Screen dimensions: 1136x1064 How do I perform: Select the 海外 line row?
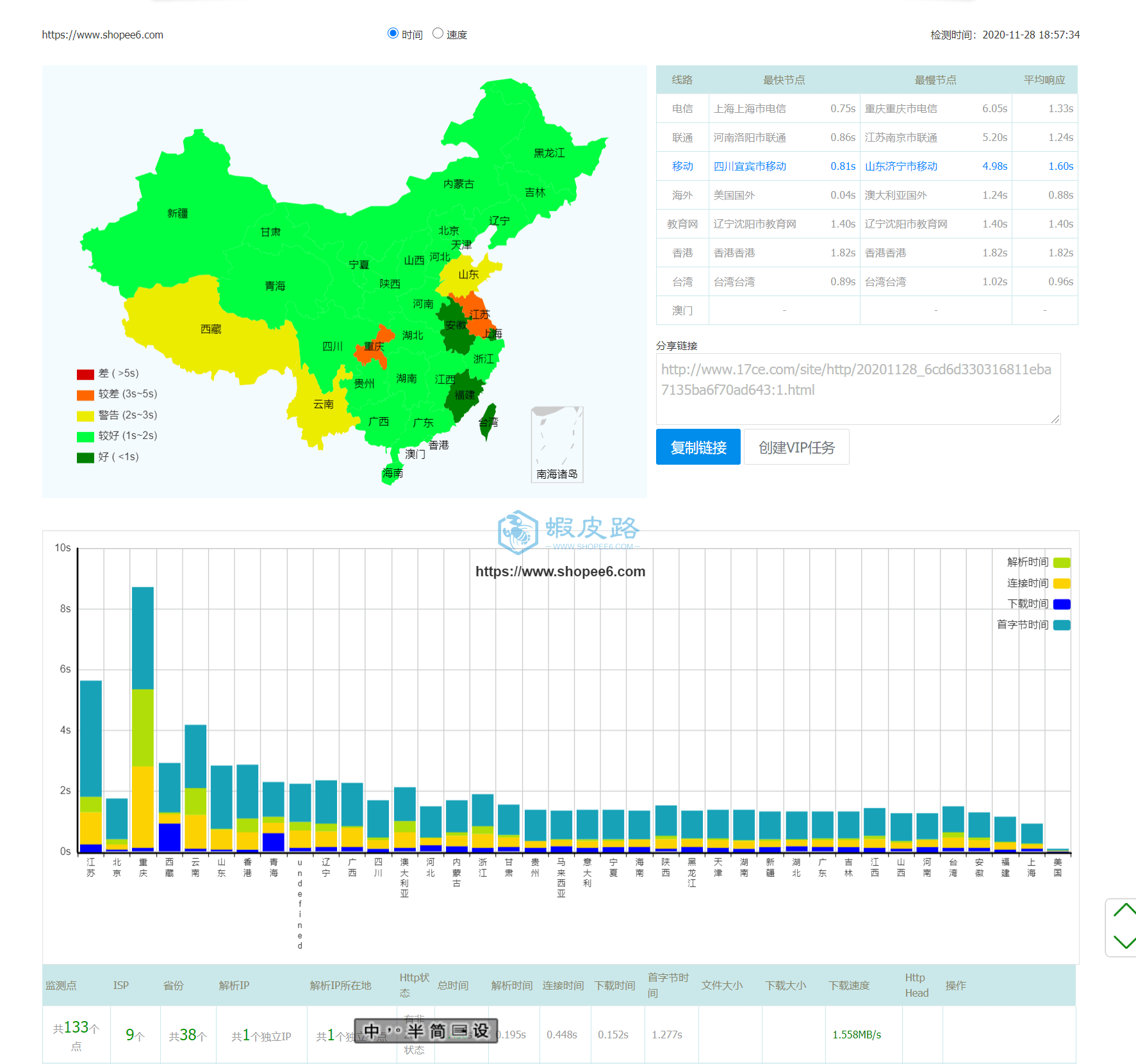click(x=867, y=195)
